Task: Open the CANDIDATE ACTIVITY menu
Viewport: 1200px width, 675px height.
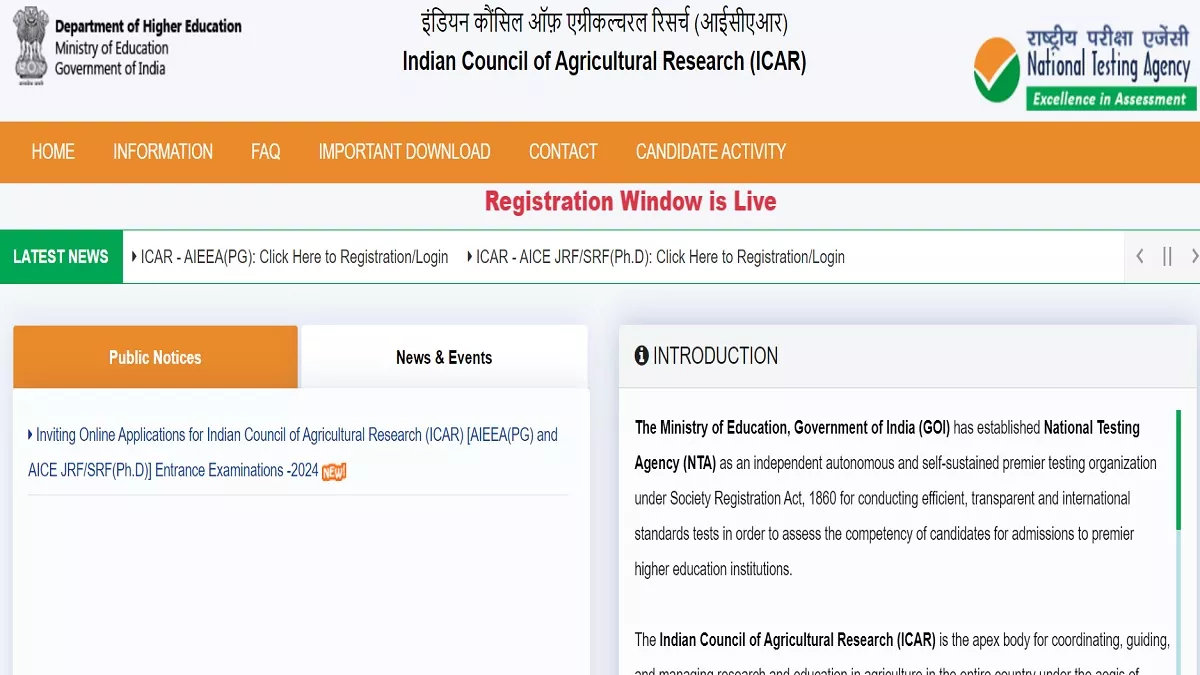Action: [x=711, y=152]
